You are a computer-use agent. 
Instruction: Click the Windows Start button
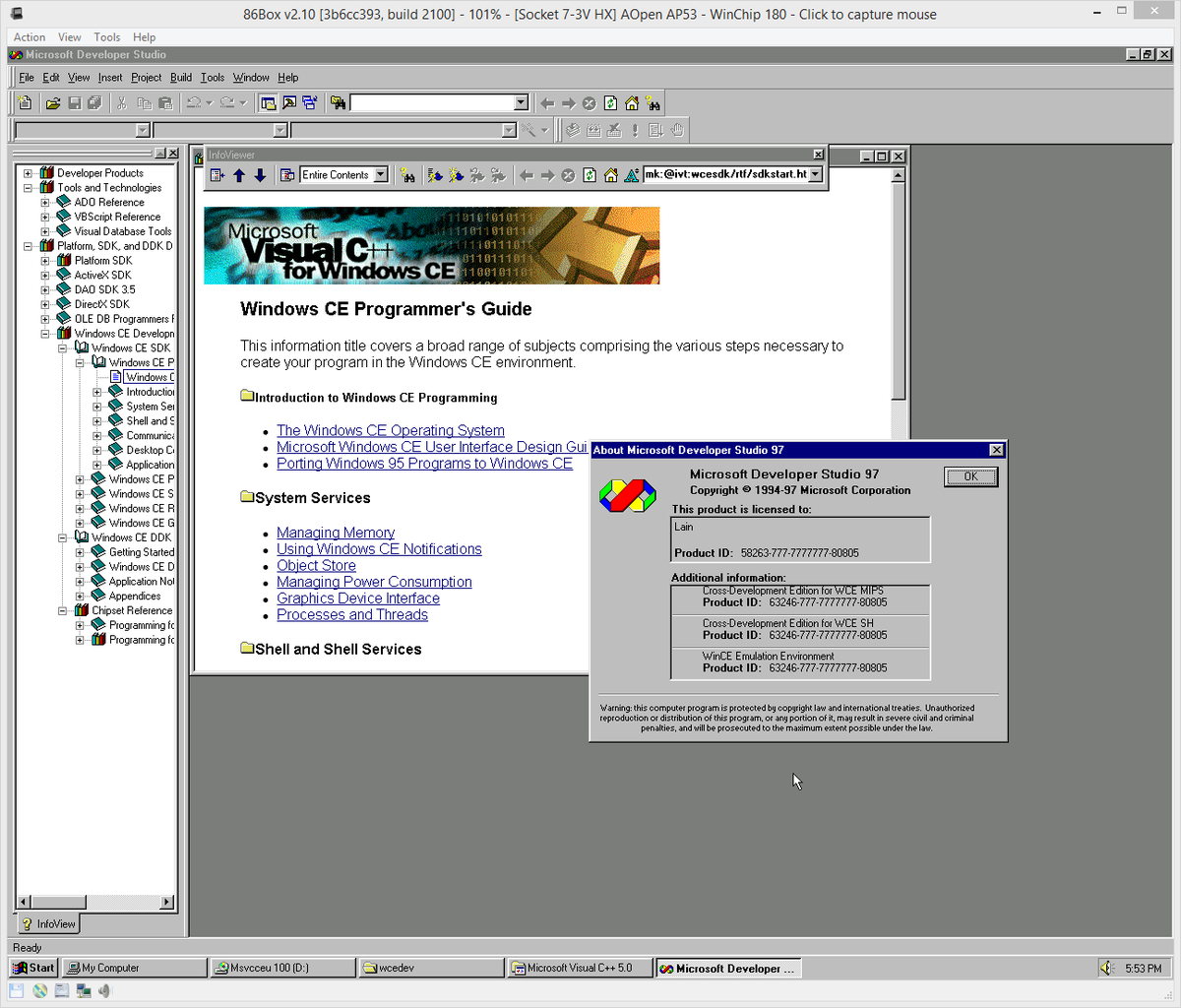tap(33, 968)
